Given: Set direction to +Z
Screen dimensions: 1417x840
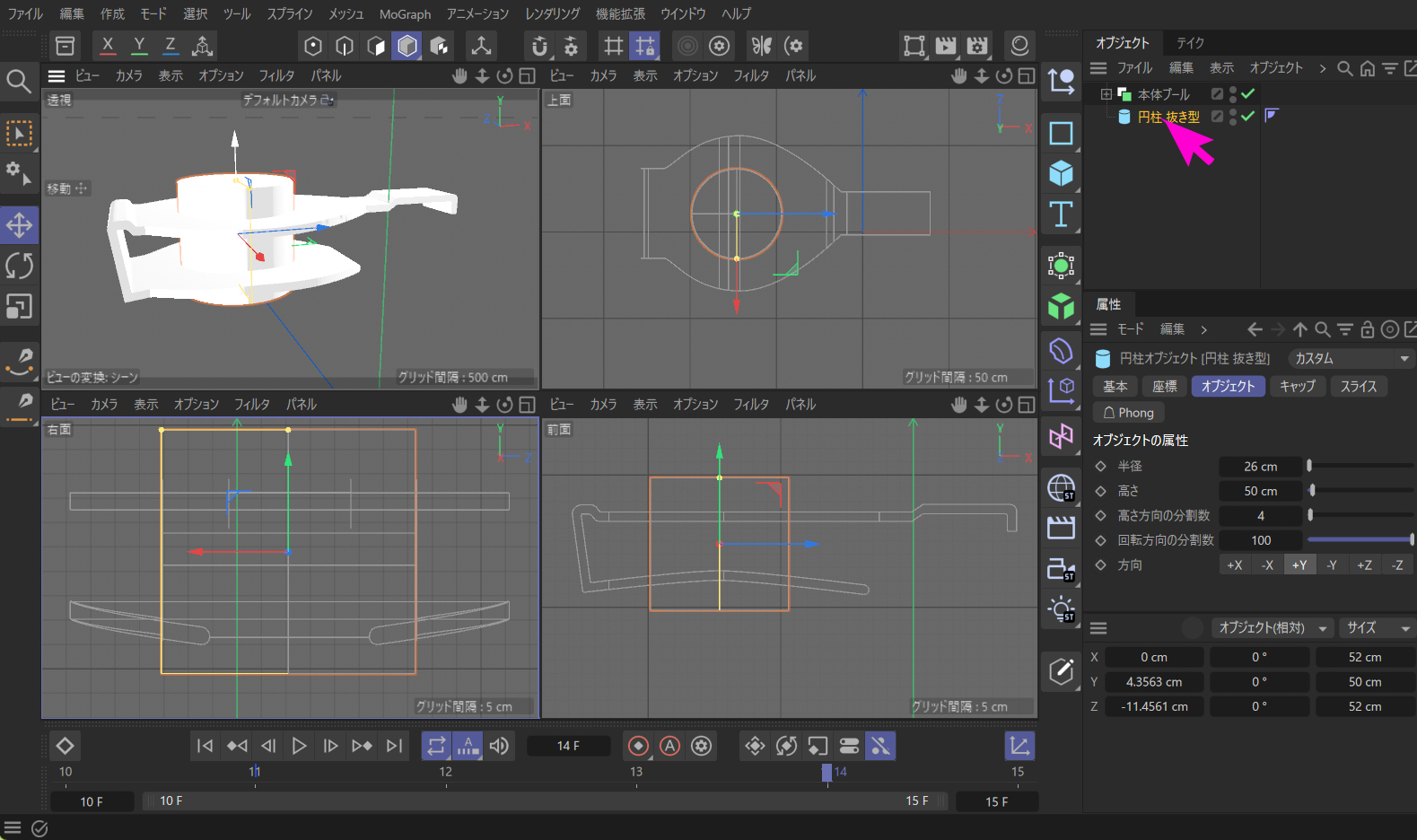Looking at the screenshot, I should [x=1364, y=564].
